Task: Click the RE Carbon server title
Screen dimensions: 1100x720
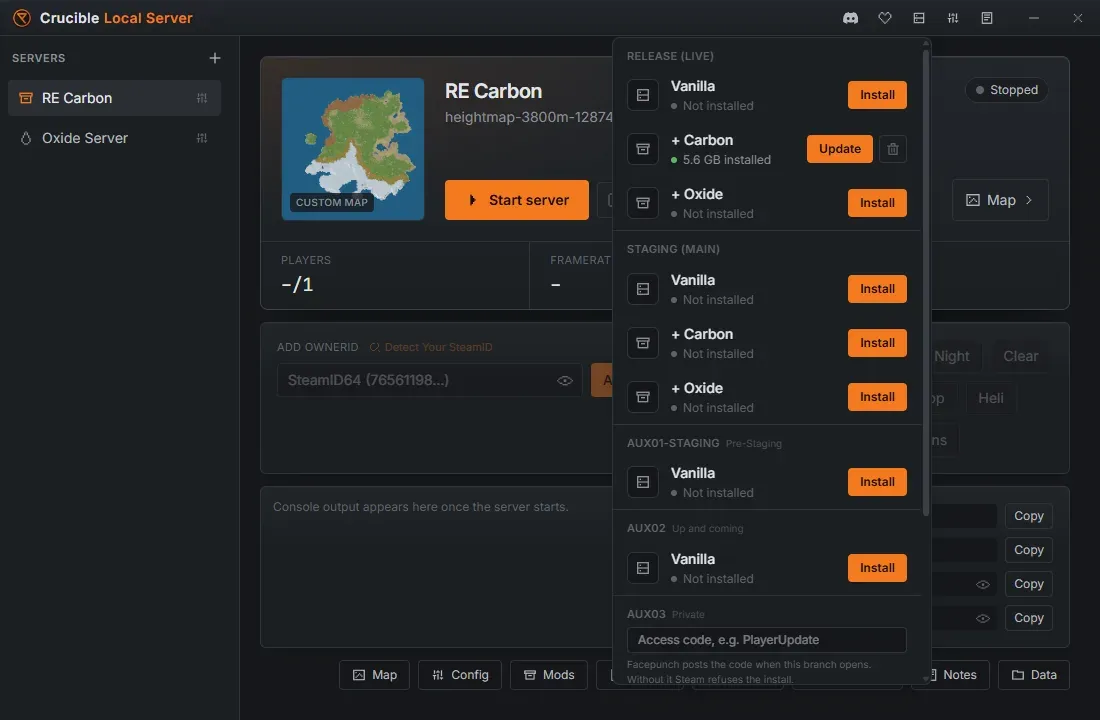Action: pos(493,91)
